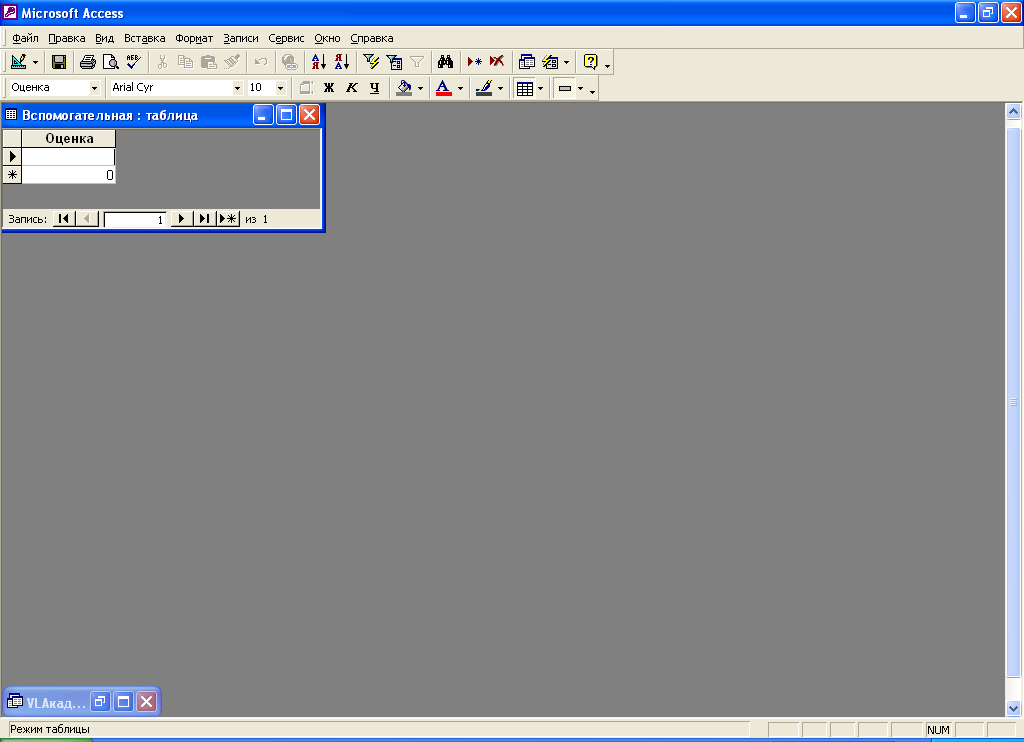Click the Find binoculars icon
This screenshot has width=1024, height=742.
tap(445, 62)
